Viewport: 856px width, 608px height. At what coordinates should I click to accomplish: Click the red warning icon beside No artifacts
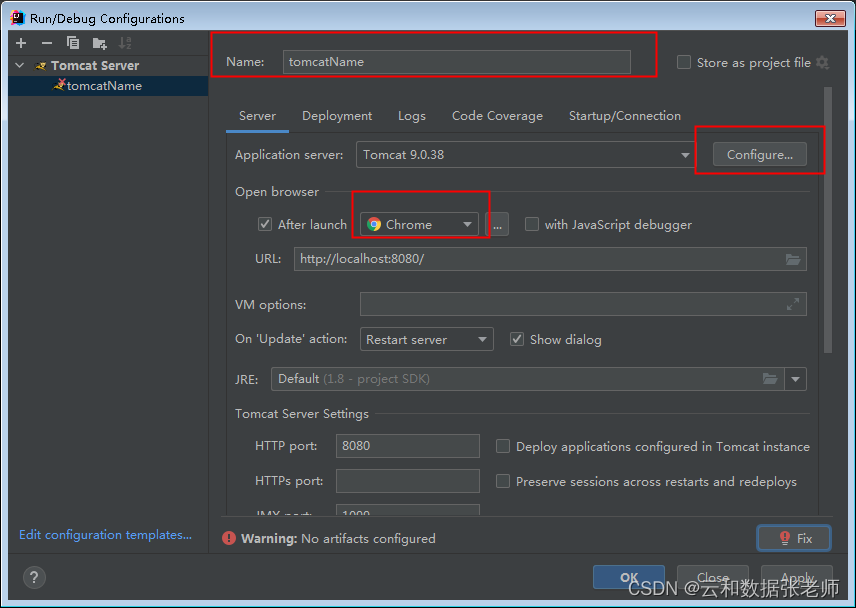click(x=229, y=539)
